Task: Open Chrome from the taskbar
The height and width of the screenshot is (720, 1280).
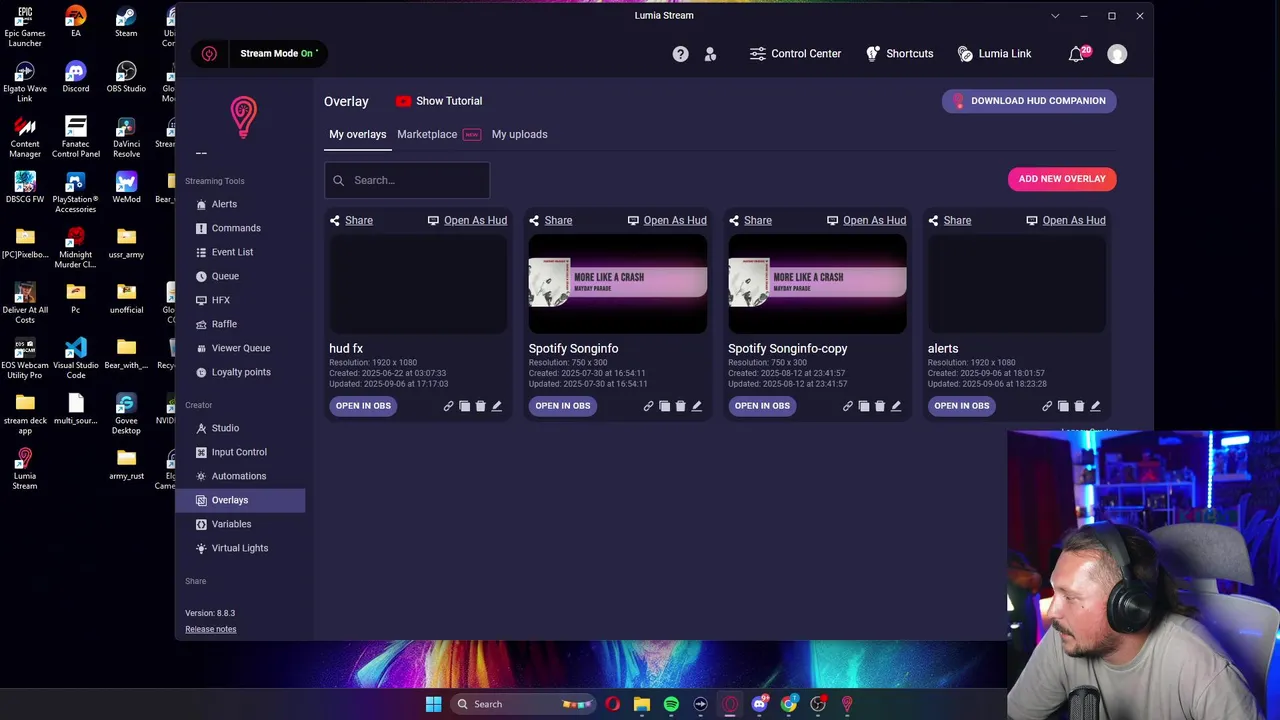Action: [789, 704]
